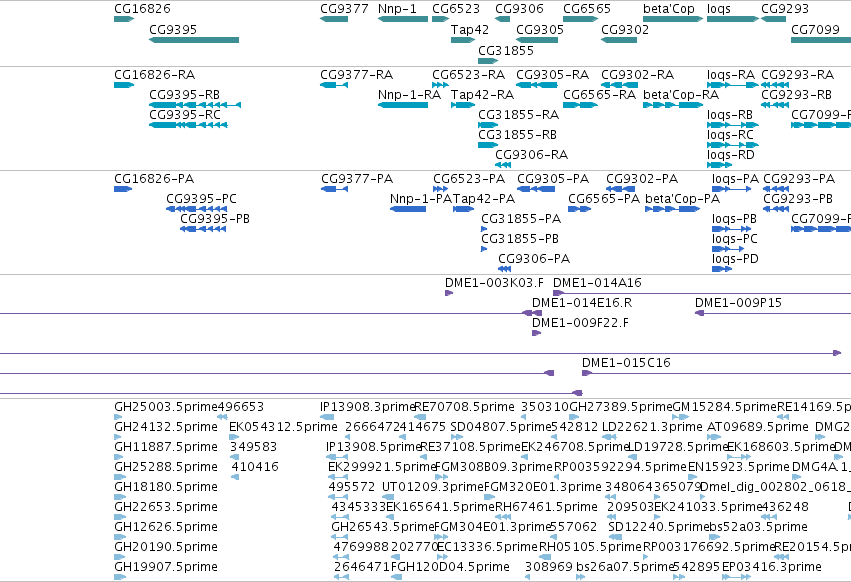Select transcript Nnp-1-RA

pyautogui.click(x=409, y=94)
